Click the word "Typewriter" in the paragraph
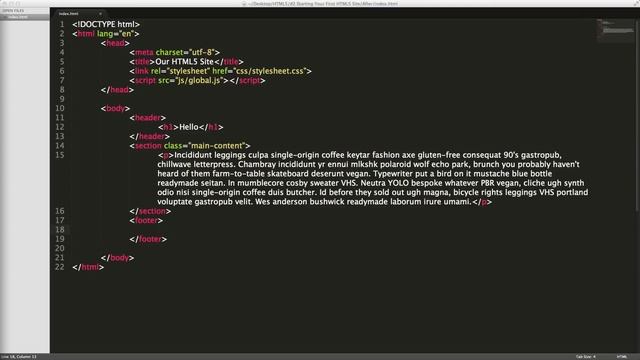The width and height of the screenshot is (640, 360). (393, 174)
